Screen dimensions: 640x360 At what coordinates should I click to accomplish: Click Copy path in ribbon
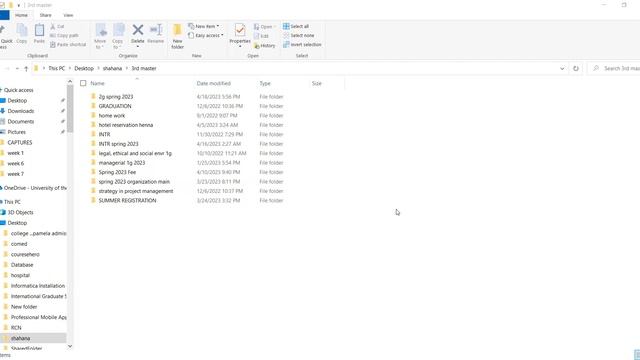[x=64, y=36]
